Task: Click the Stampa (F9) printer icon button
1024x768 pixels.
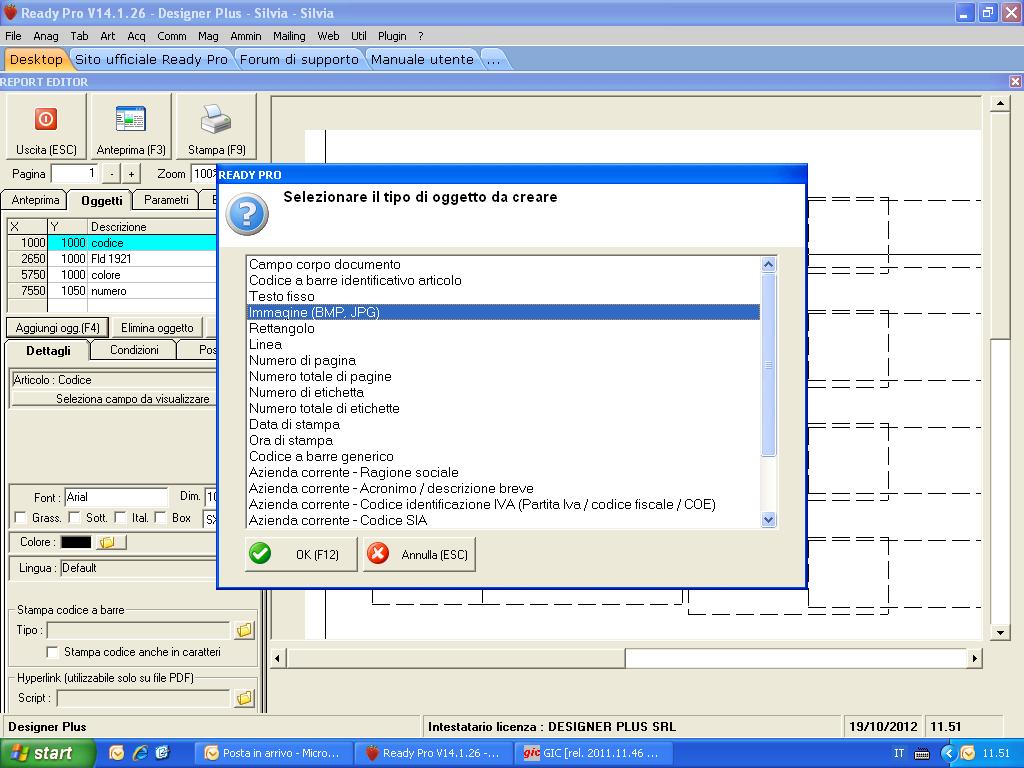Action: coord(216,126)
